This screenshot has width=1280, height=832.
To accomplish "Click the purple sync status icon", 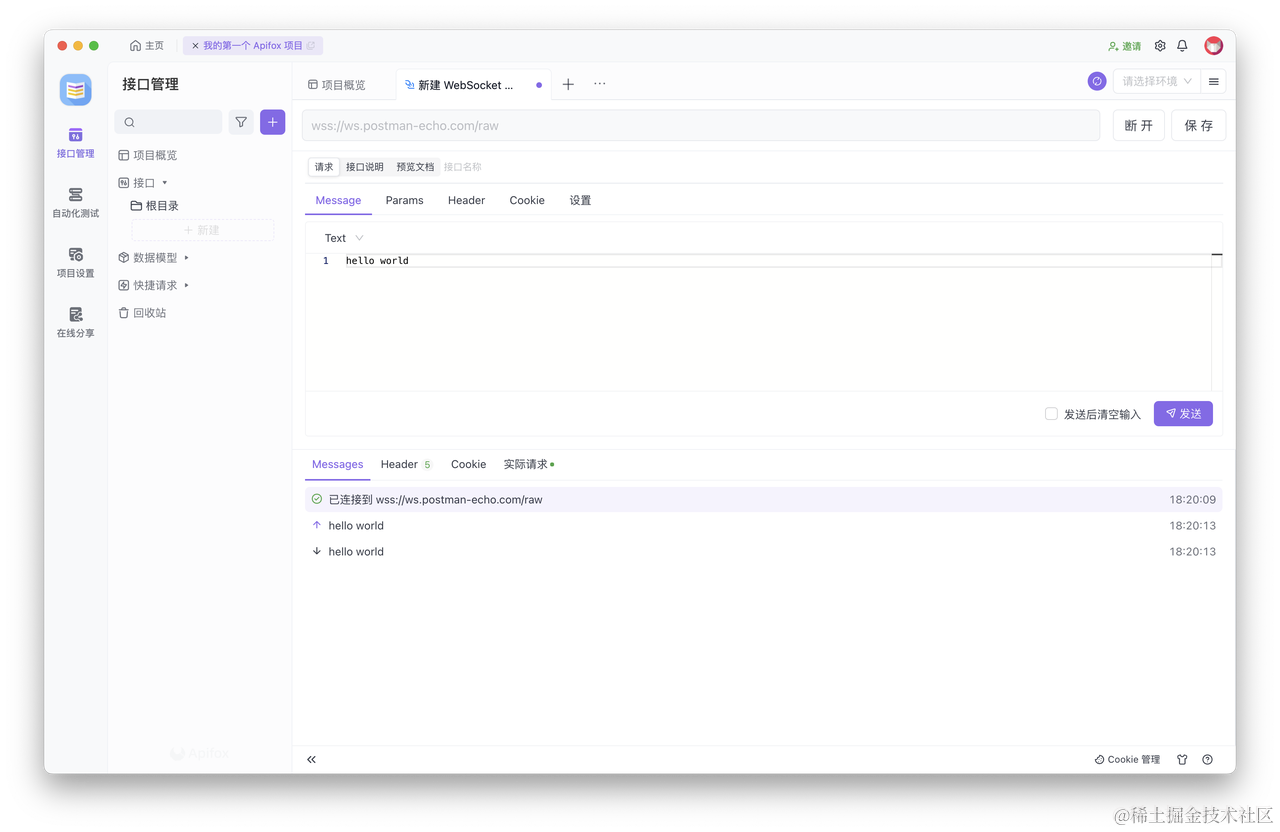I will tap(1097, 81).
